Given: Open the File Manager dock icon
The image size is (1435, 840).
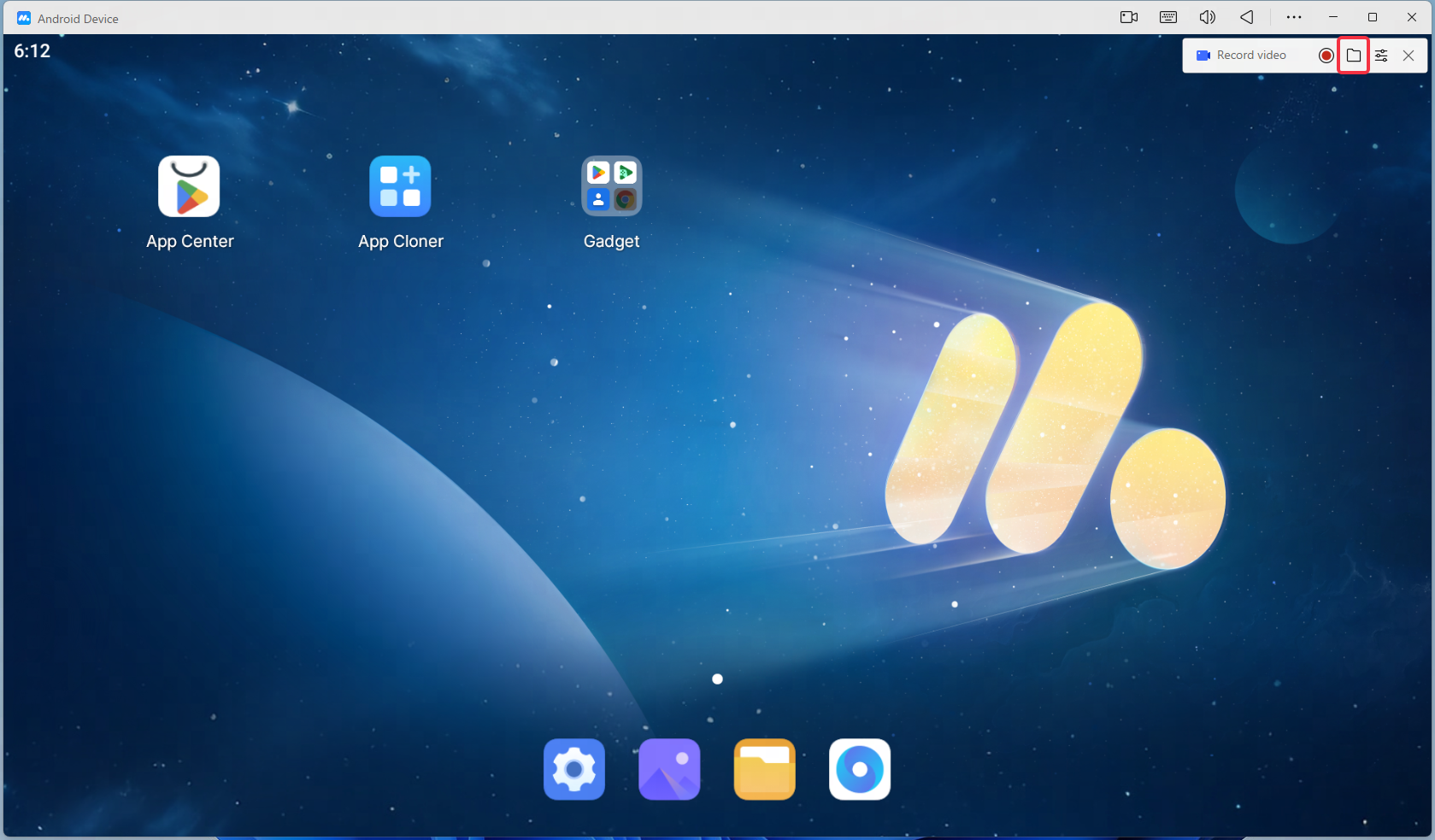Looking at the screenshot, I should pos(765,769).
